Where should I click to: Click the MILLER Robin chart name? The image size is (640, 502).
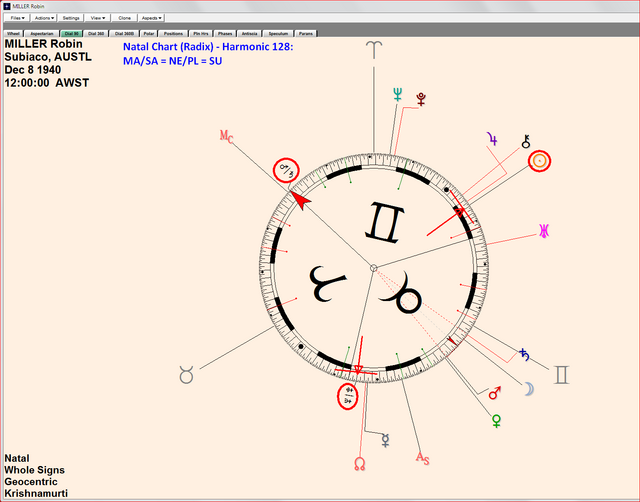click(x=43, y=44)
